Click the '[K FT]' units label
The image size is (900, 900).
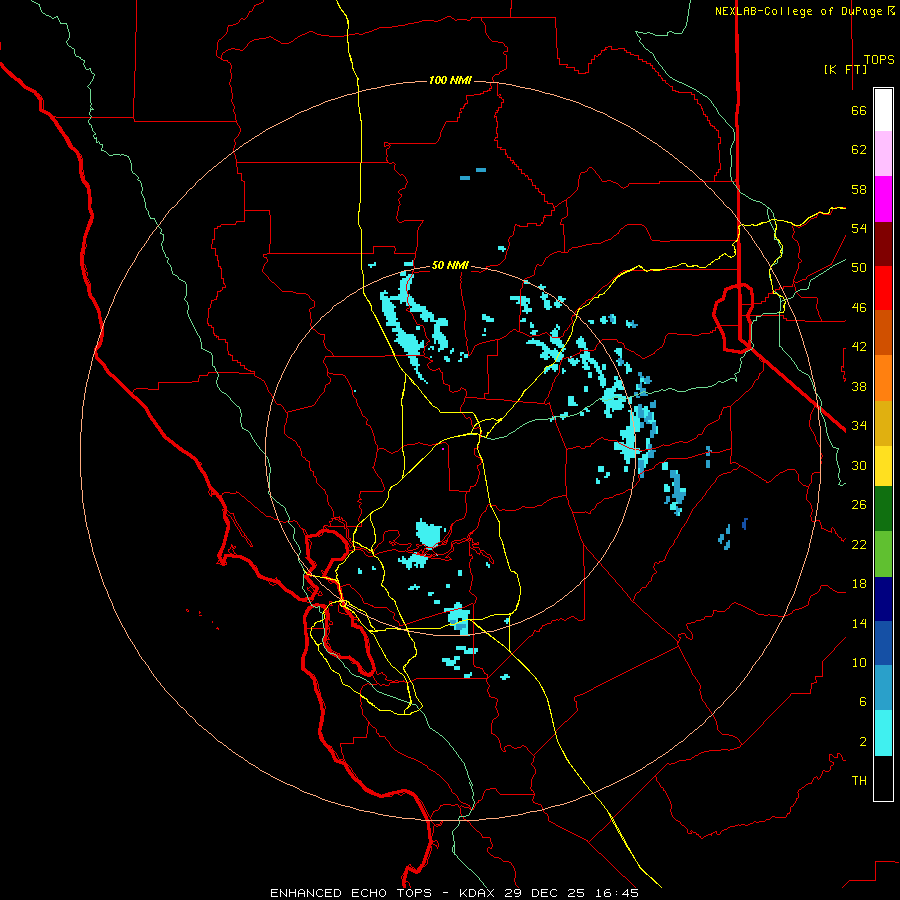pos(845,69)
